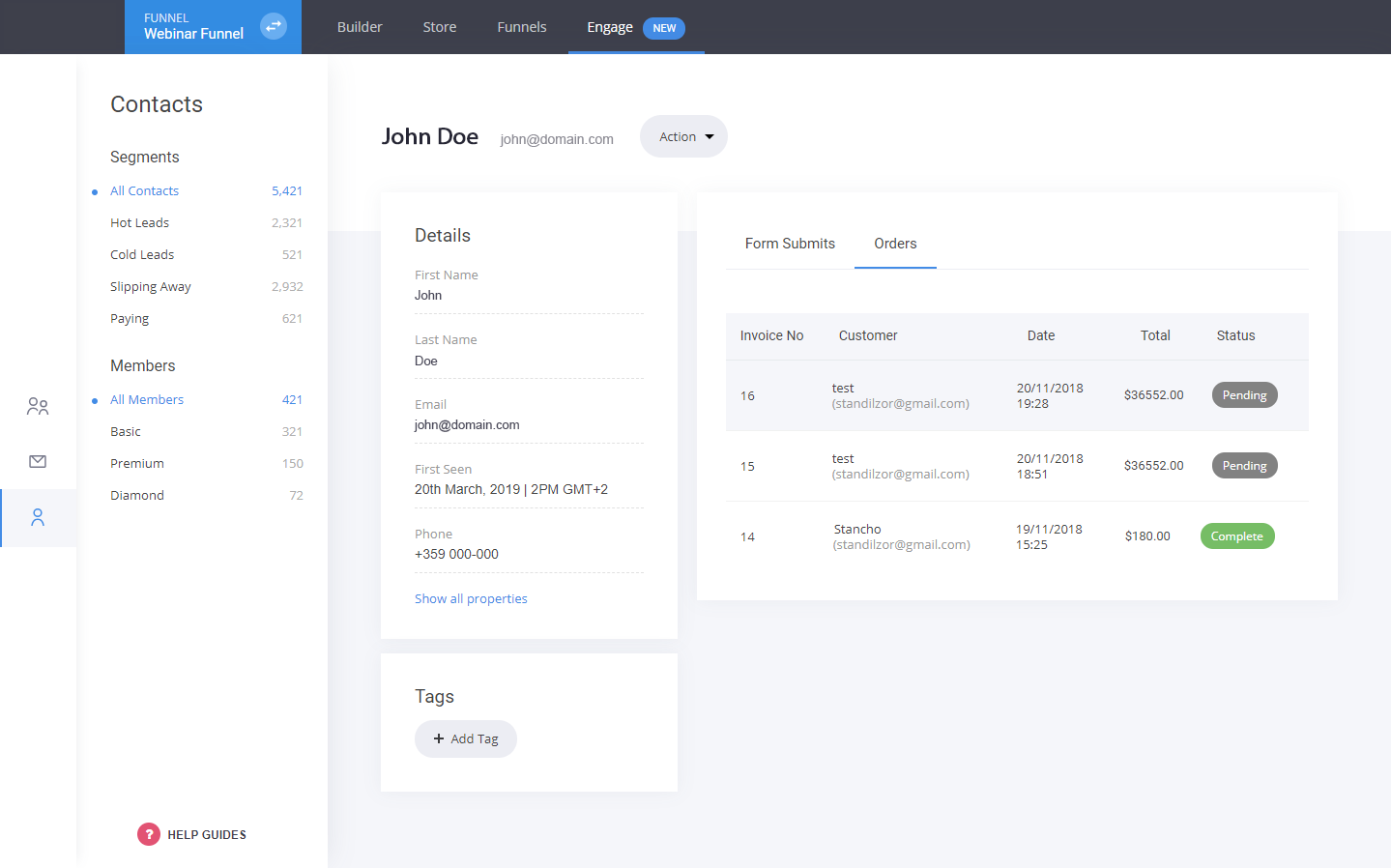This screenshot has height=868, width=1391.
Task: Click the Complete status badge for invoice 14
Action: (x=1237, y=536)
